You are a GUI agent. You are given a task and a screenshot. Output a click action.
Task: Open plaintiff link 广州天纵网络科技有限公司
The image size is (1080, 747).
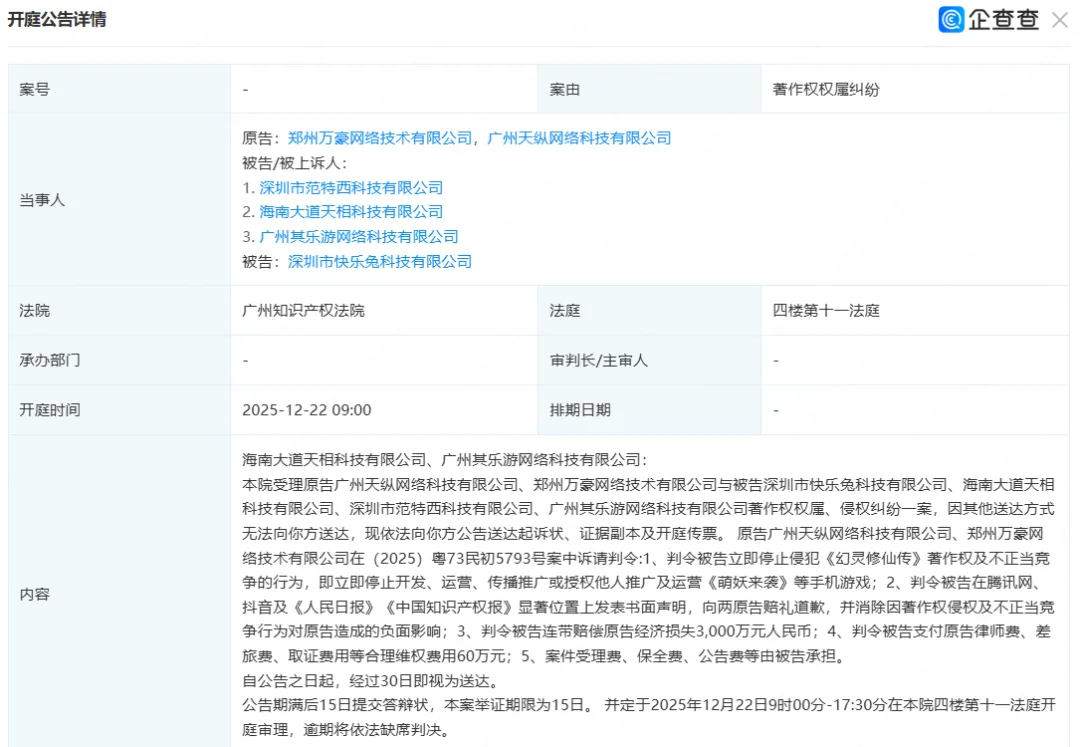(x=580, y=138)
